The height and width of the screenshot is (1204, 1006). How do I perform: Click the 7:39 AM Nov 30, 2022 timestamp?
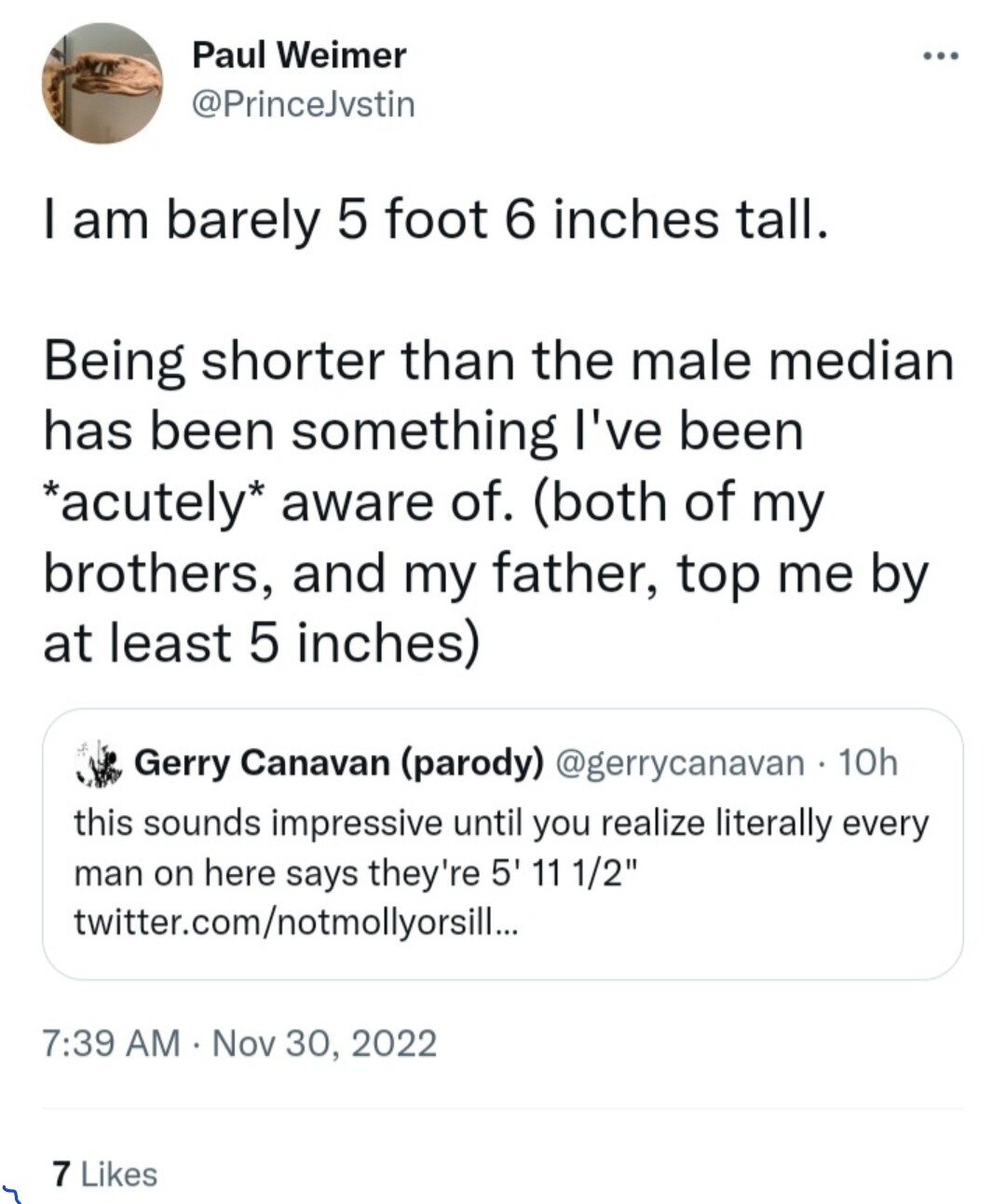click(240, 1043)
